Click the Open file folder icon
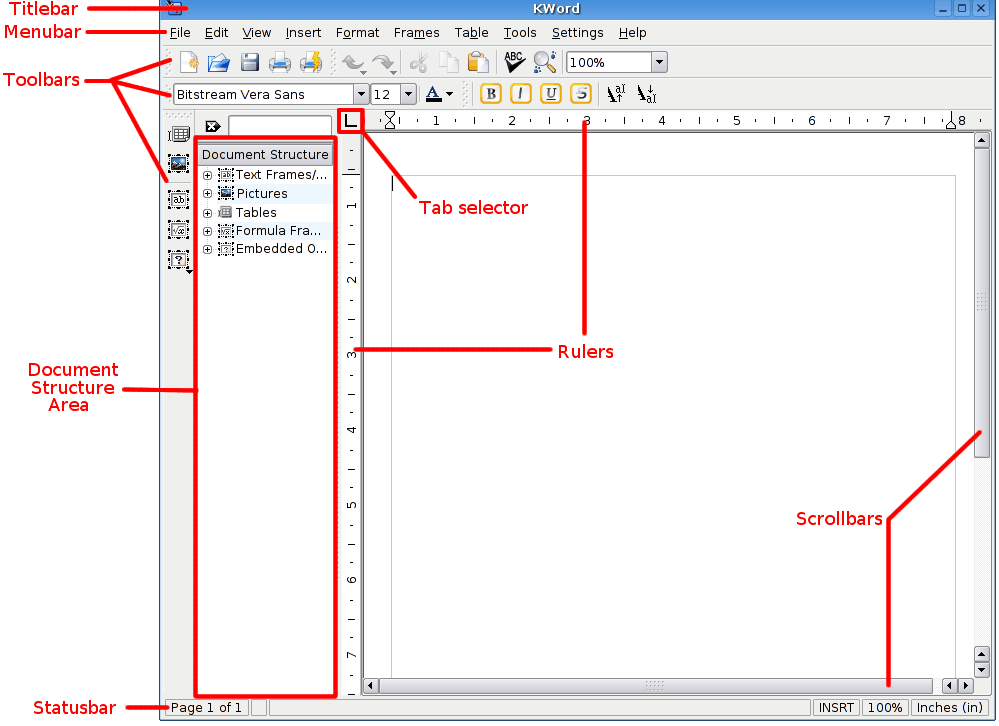 218,63
